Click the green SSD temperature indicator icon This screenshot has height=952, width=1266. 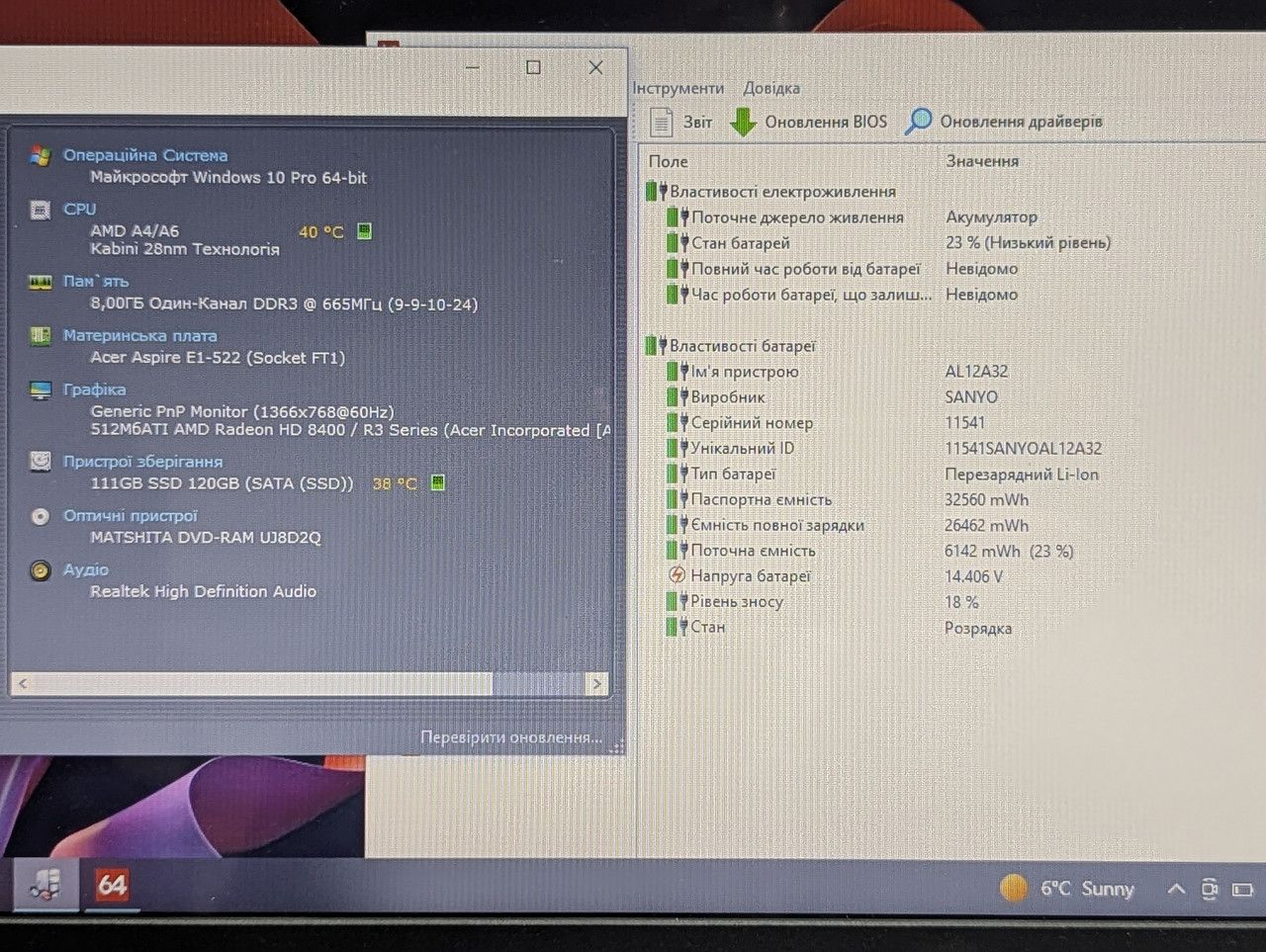437,482
